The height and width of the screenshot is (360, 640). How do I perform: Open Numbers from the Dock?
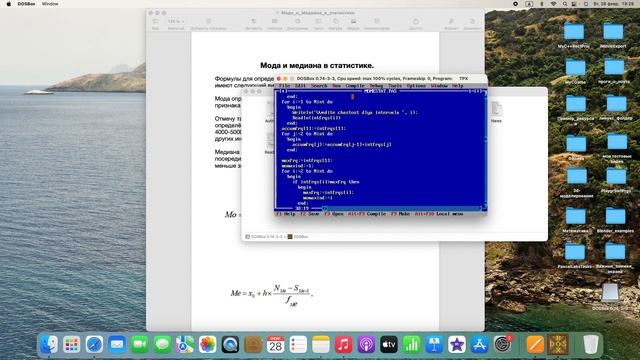pos(411,345)
